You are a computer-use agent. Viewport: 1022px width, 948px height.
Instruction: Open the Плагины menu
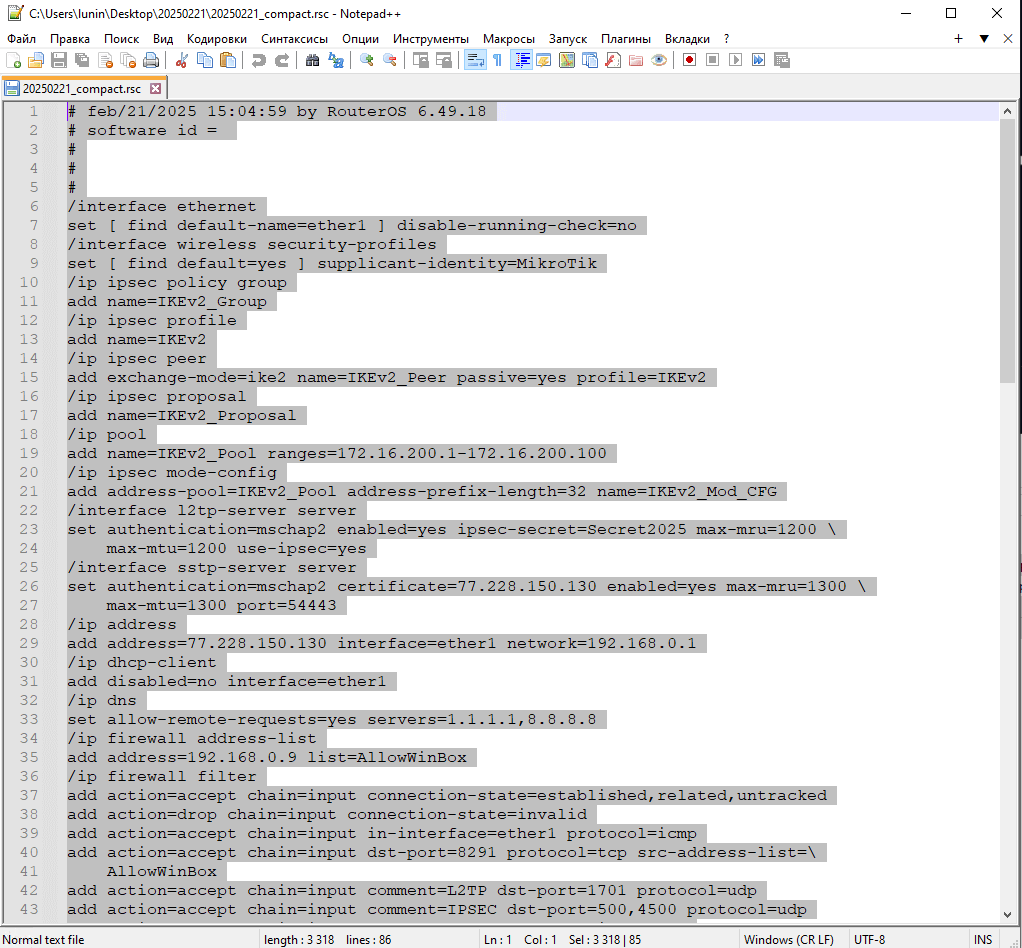[626, 39]
